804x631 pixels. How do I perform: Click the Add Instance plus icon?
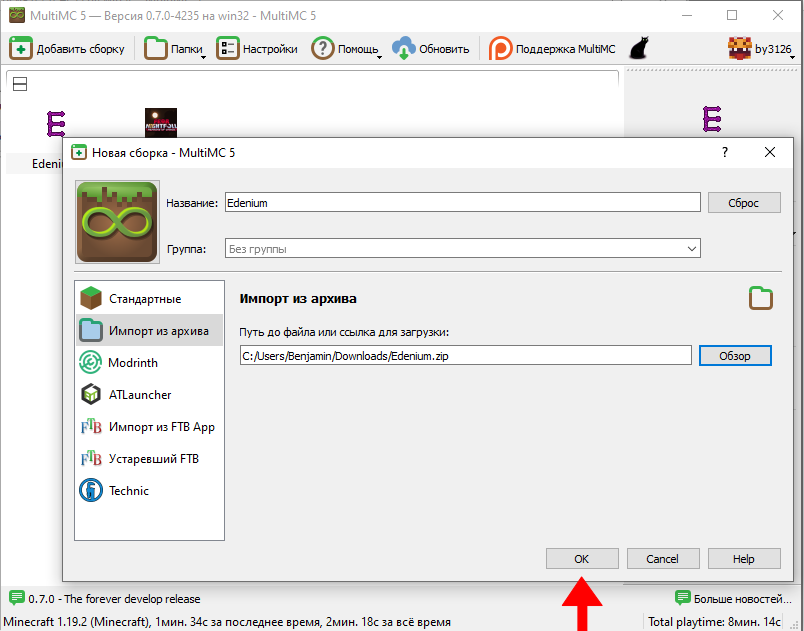21,49
